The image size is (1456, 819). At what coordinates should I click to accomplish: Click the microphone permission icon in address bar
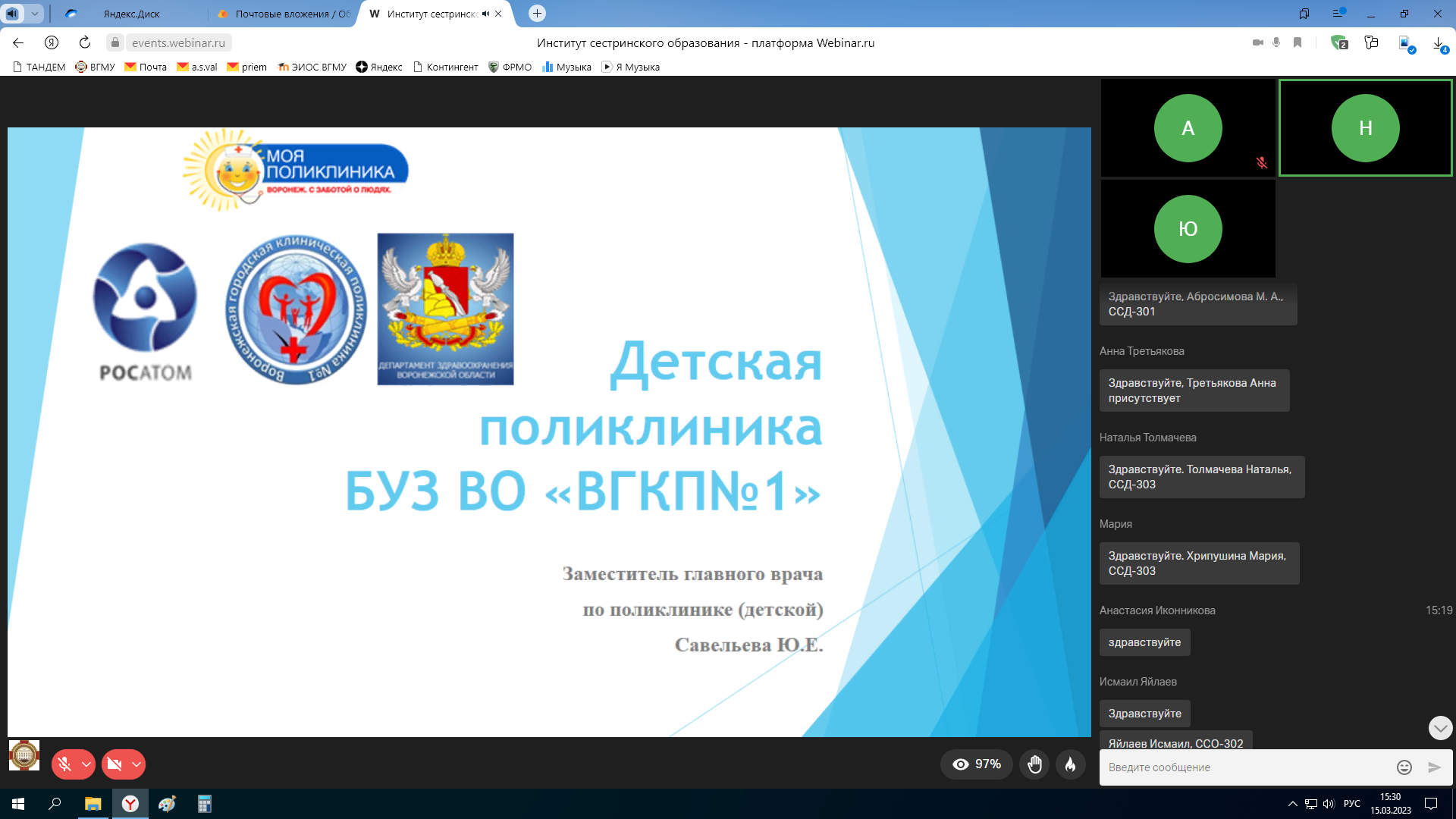pos(1276,42)
